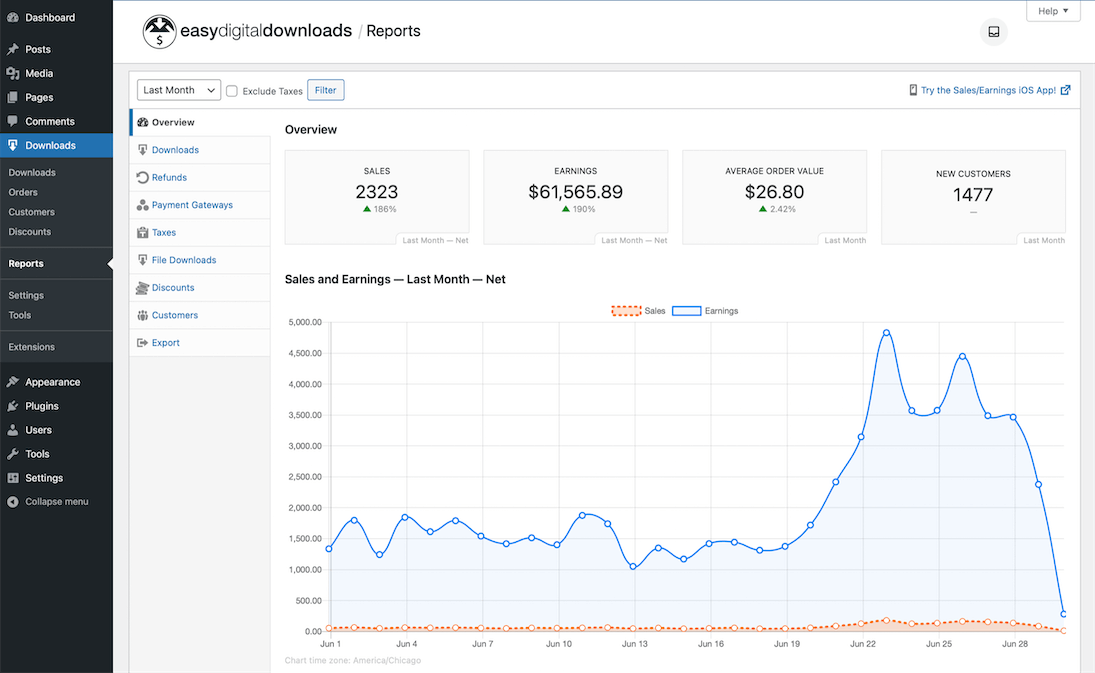The width and height of the screenshot is (1095, 673).
Task: Open the Payment Gateways report tab
Action: point(200,205)
